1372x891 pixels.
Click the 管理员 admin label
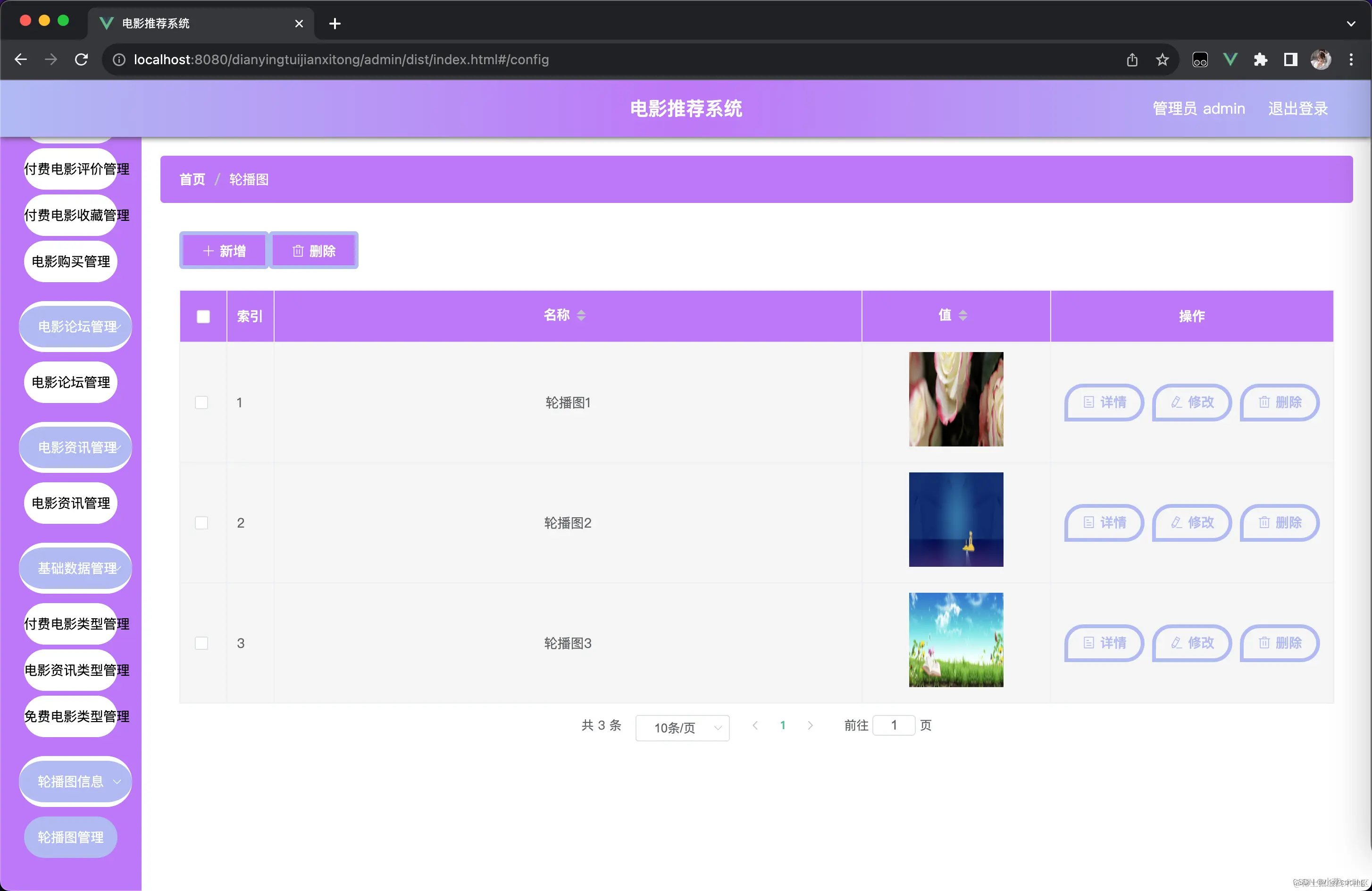[x=1198, y=109]
